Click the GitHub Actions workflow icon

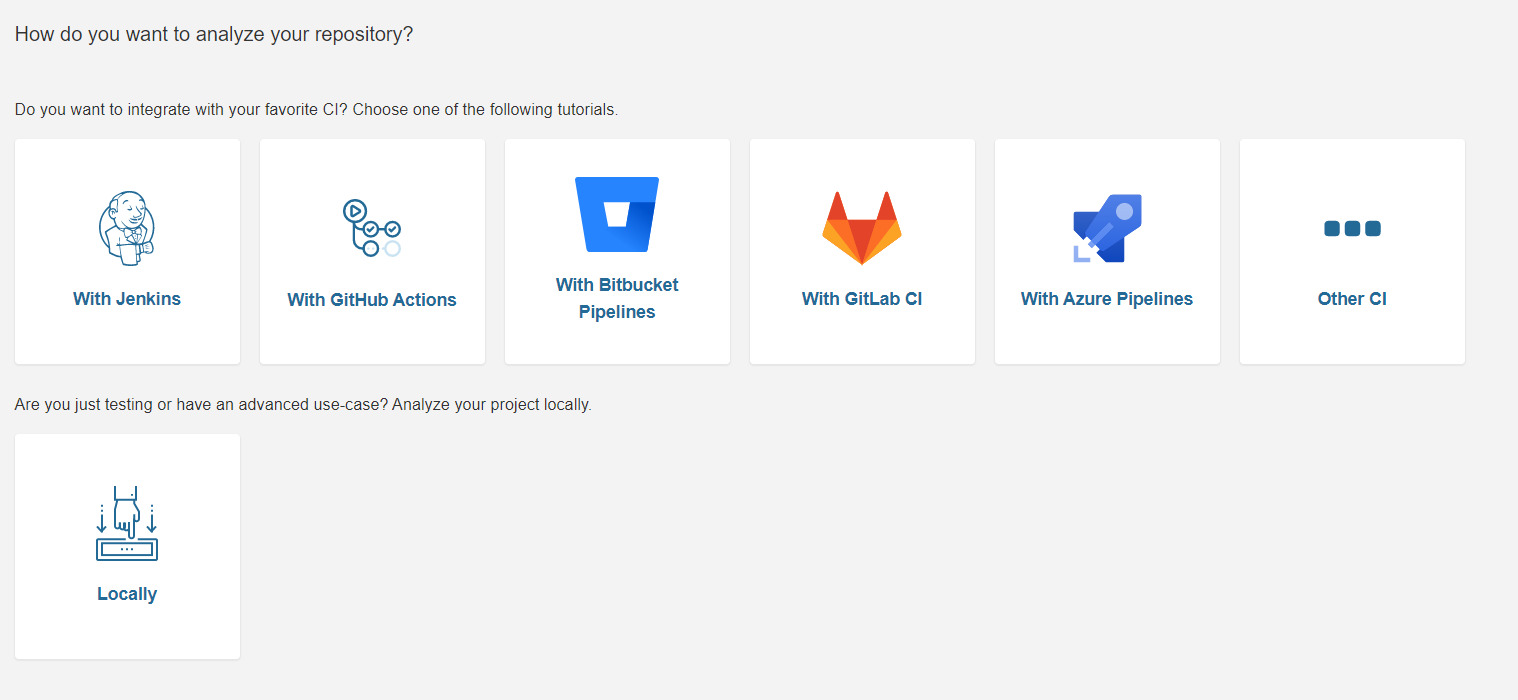pos(372,228)
